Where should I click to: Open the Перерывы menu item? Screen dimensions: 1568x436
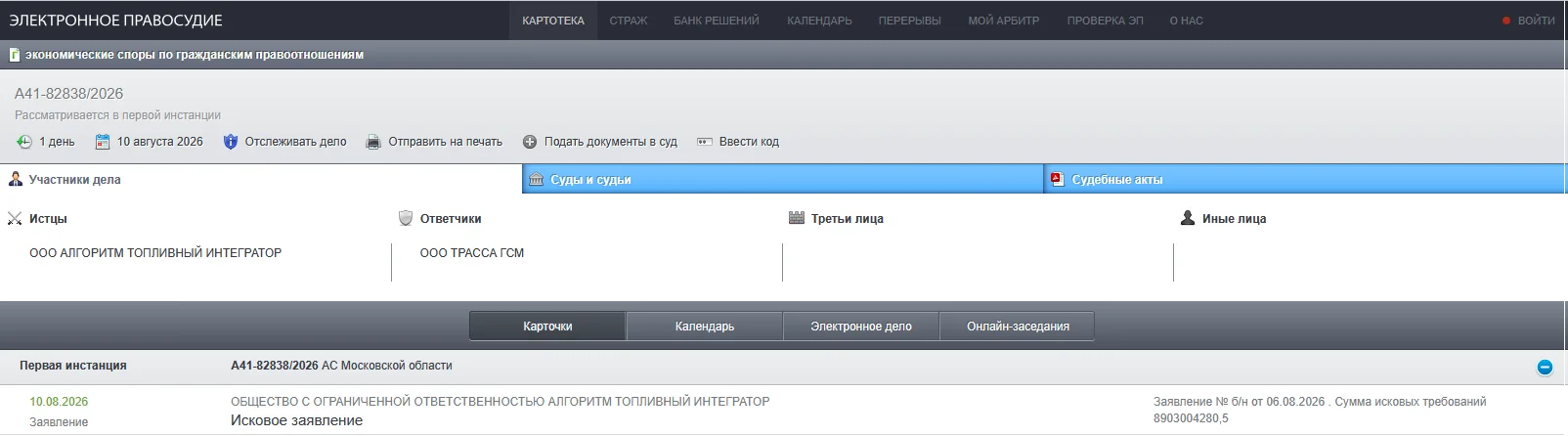coord(909,21)
